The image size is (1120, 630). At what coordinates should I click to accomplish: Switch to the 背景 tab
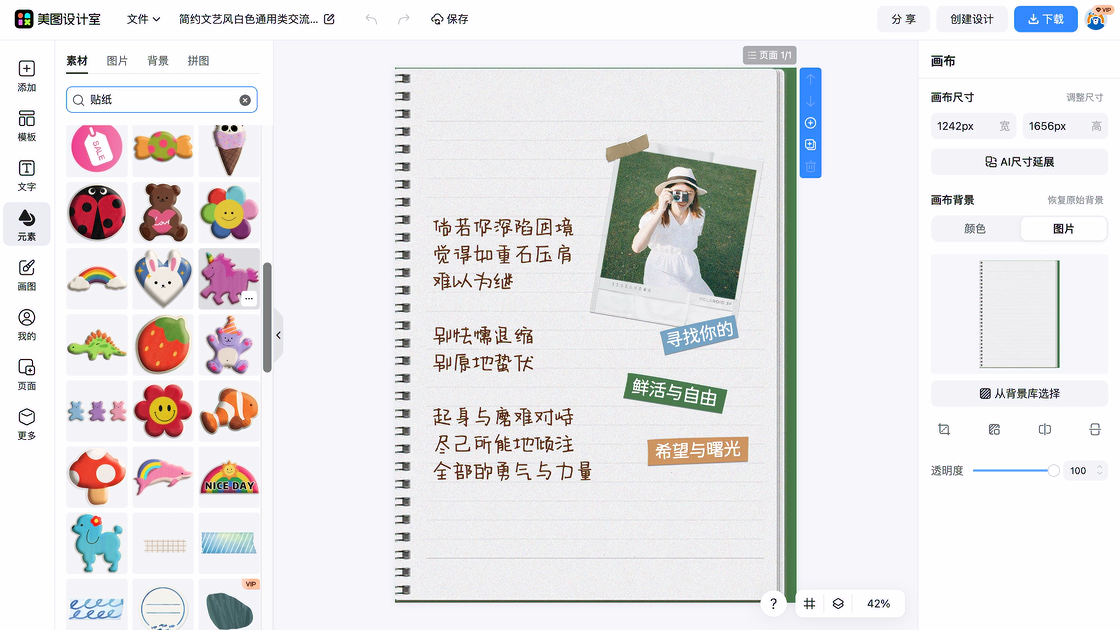(158, 61)
